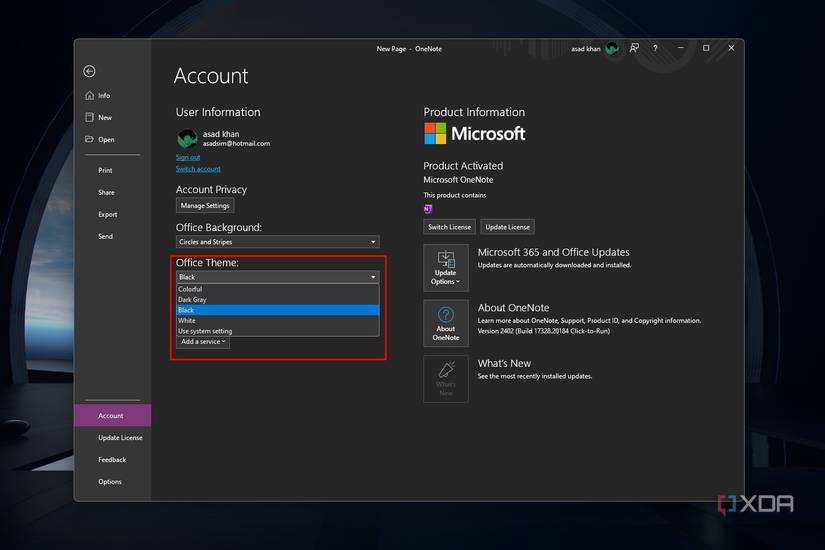Choose the Black theme option

(x=277, y=310)
